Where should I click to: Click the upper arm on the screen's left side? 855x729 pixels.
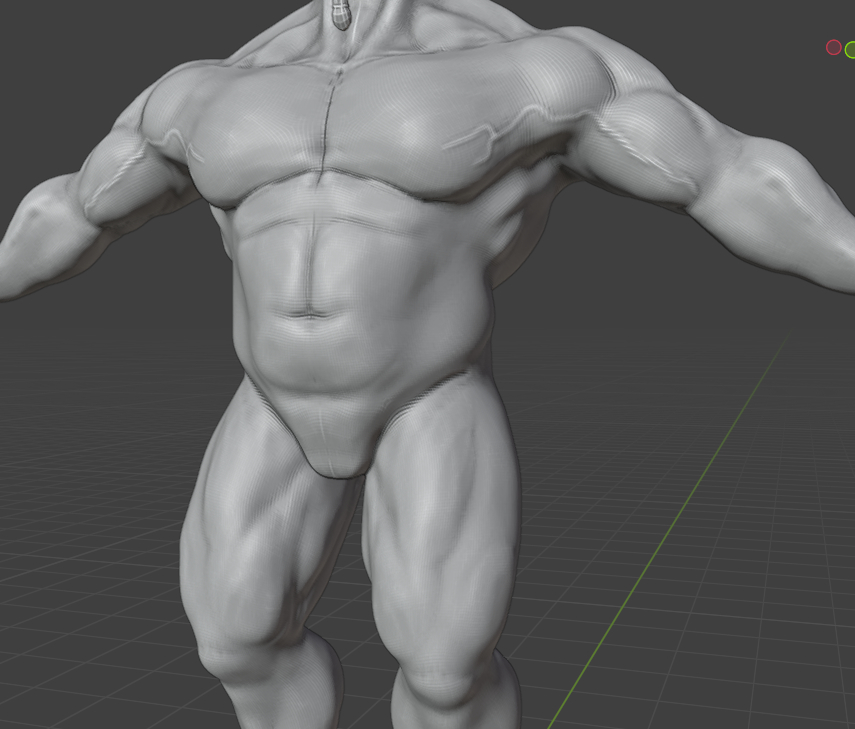[125, 170]
